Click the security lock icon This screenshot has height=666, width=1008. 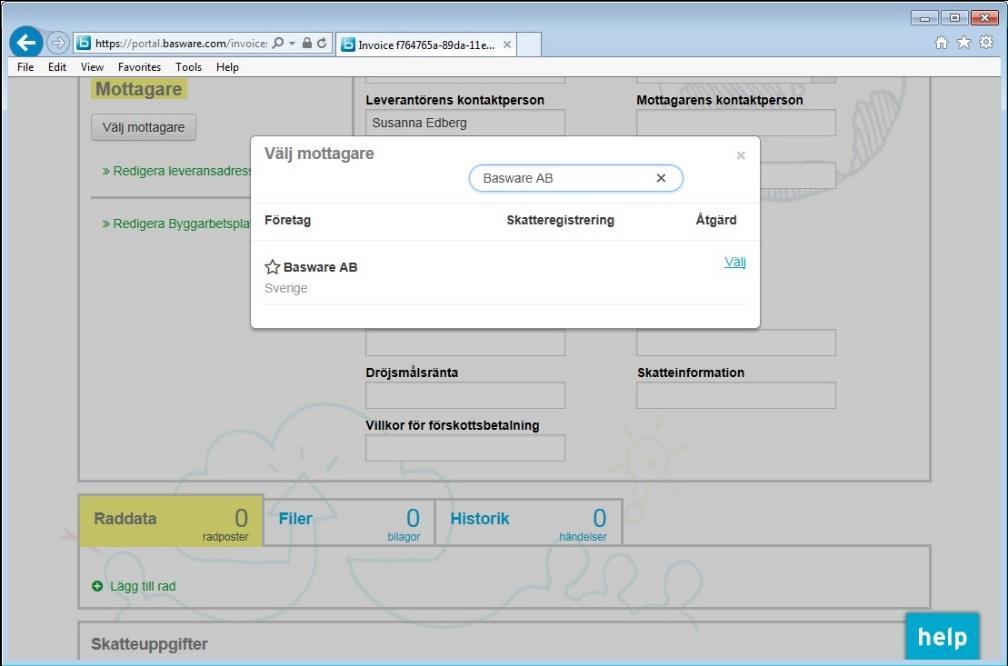[307, 43]
